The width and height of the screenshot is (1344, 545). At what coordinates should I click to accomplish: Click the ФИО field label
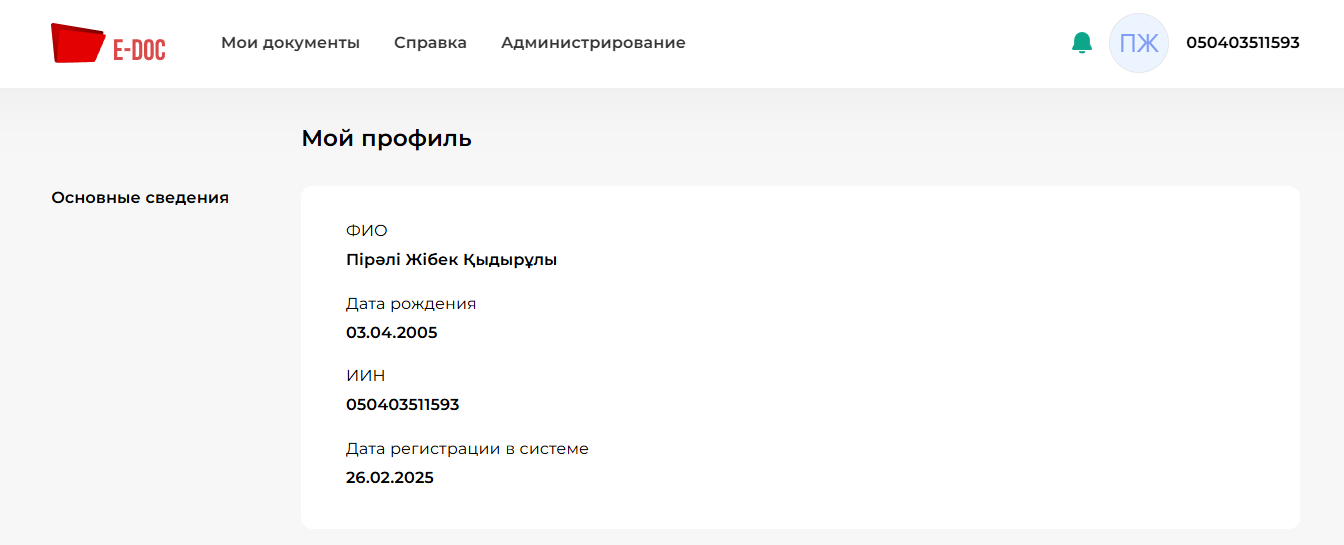pos(366,231)
